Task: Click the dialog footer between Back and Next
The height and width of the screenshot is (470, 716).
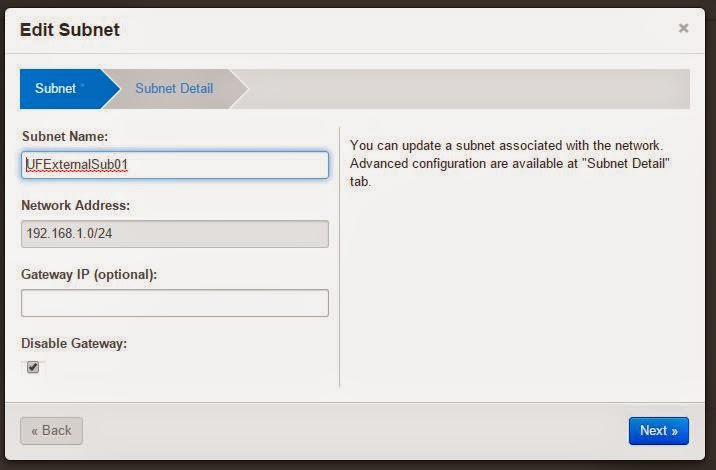Action: click(x=355, y=431)
